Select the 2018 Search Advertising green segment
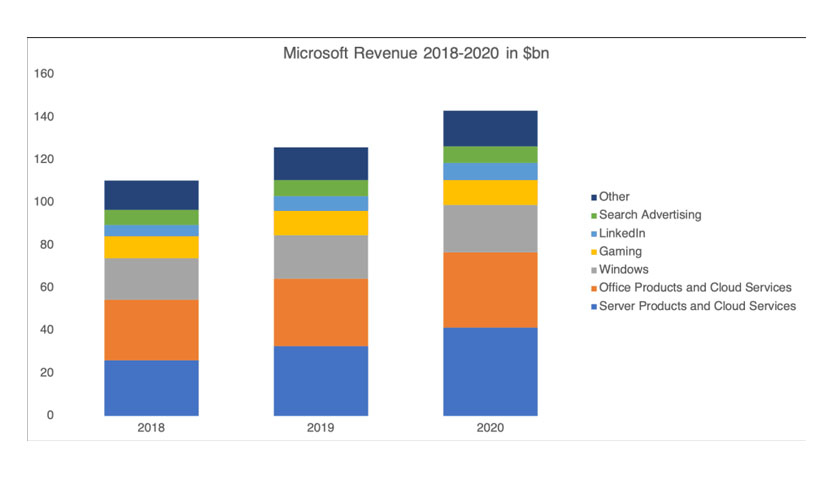Viewport: 815px width, 492px height. tap(151, 218)
